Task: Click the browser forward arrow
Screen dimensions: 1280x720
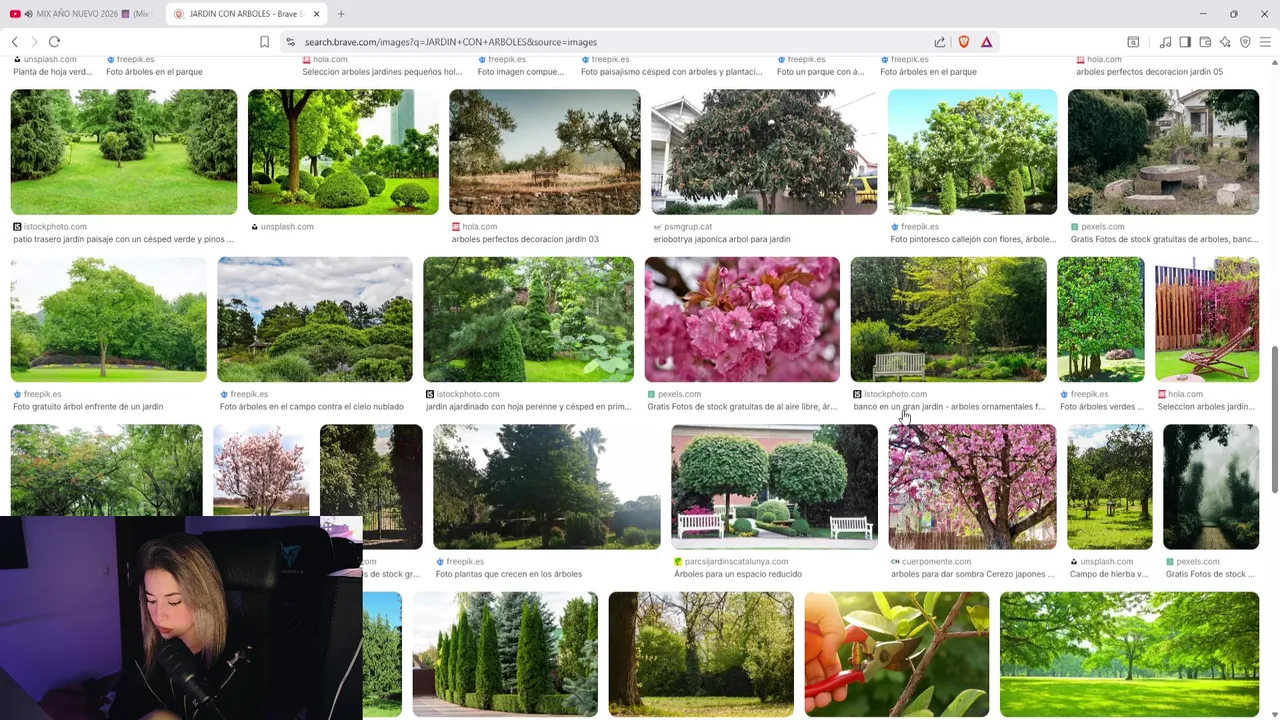Action: tap(34, 42)
